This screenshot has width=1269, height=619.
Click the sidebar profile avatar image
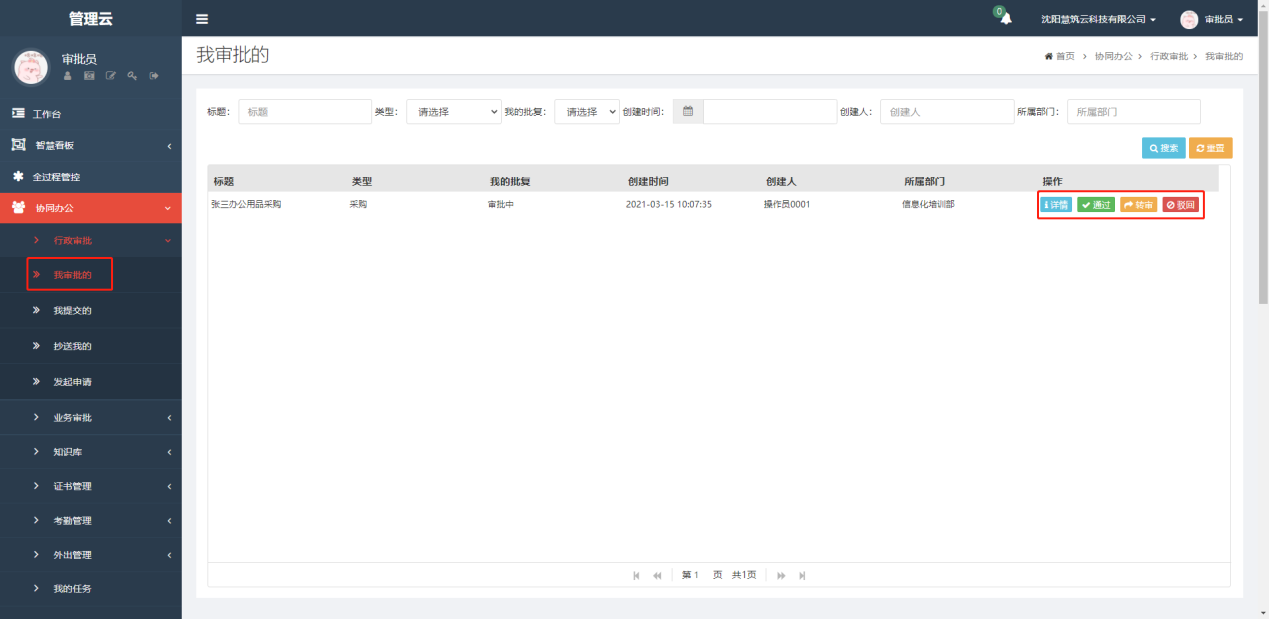coord(30,67)
